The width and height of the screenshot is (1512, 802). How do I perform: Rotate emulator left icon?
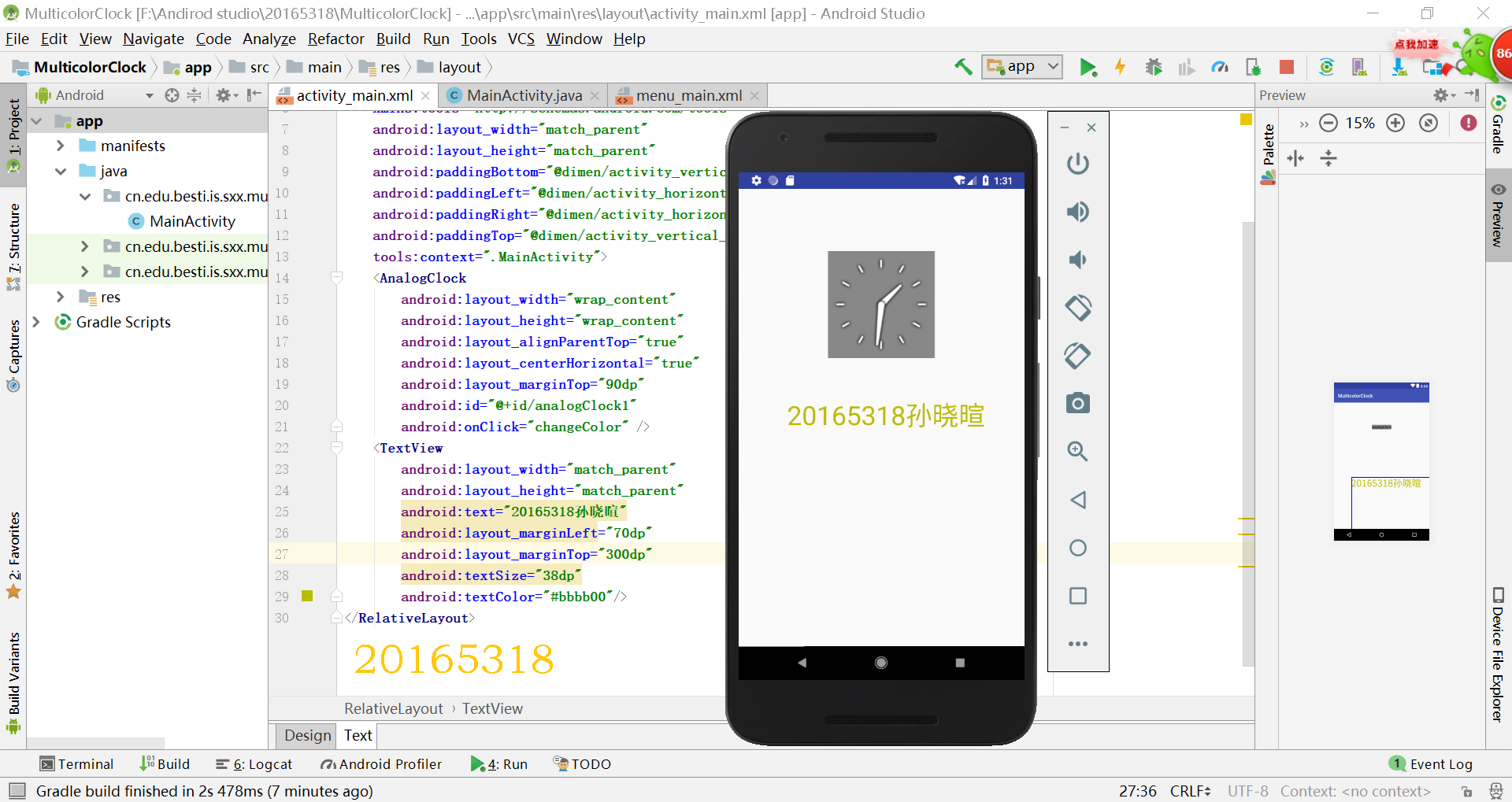pos(1078,308)
